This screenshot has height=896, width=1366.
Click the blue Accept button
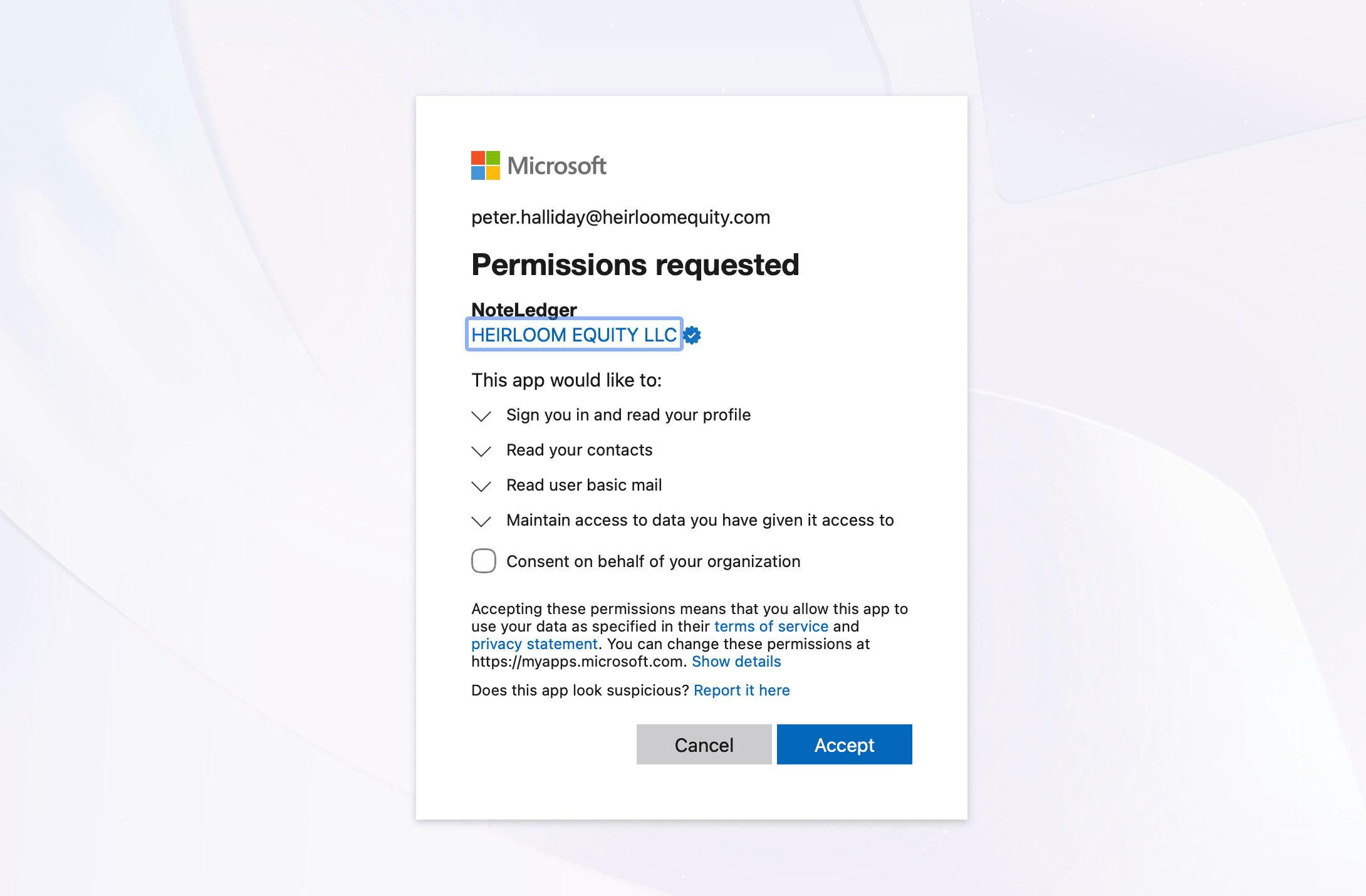tap(845, 744)
